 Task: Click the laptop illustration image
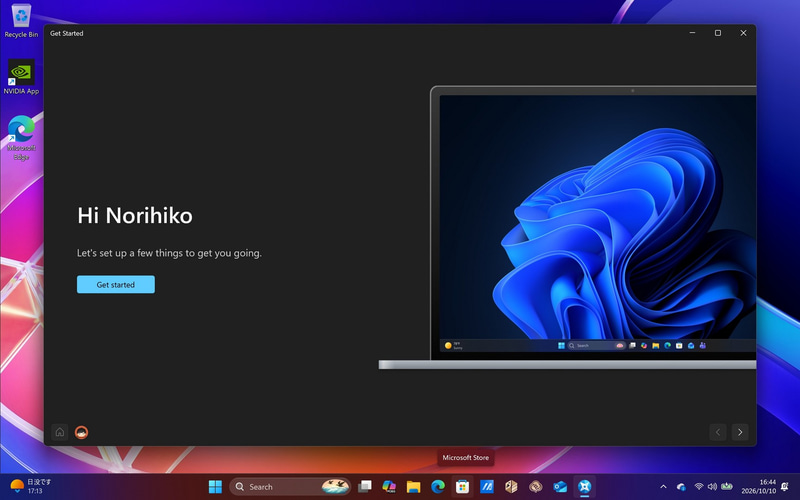click(x=567, y=228)
